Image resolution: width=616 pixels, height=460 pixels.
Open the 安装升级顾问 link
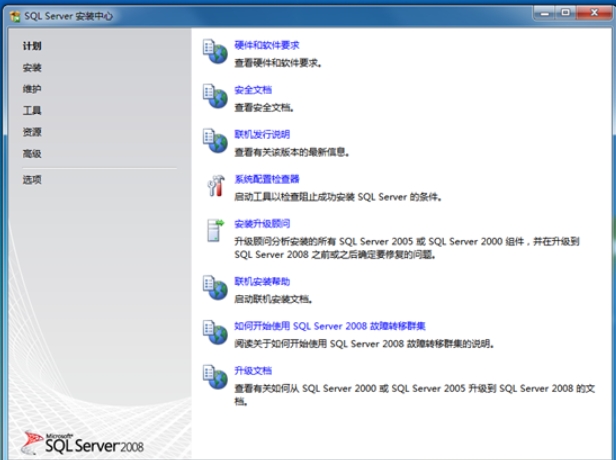[x=262, y=224]
